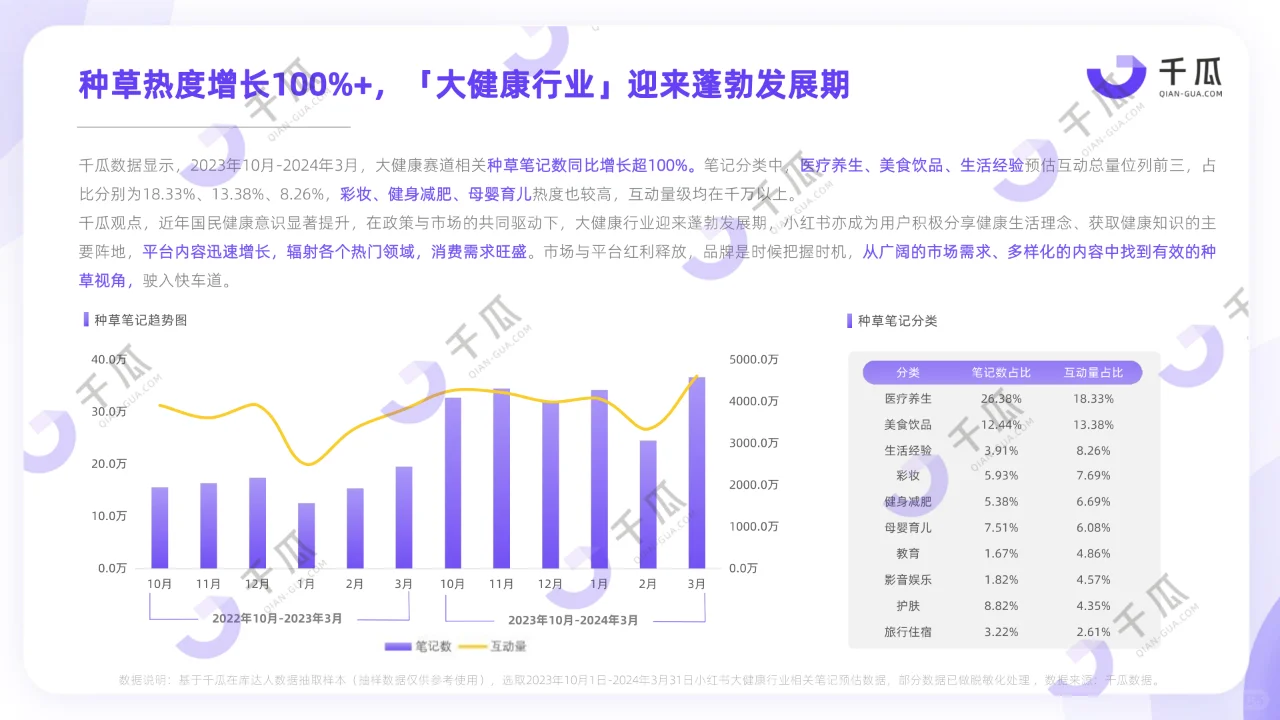Open the 分类 column header in the table
1280x720 pixels.
click(905, 371)
